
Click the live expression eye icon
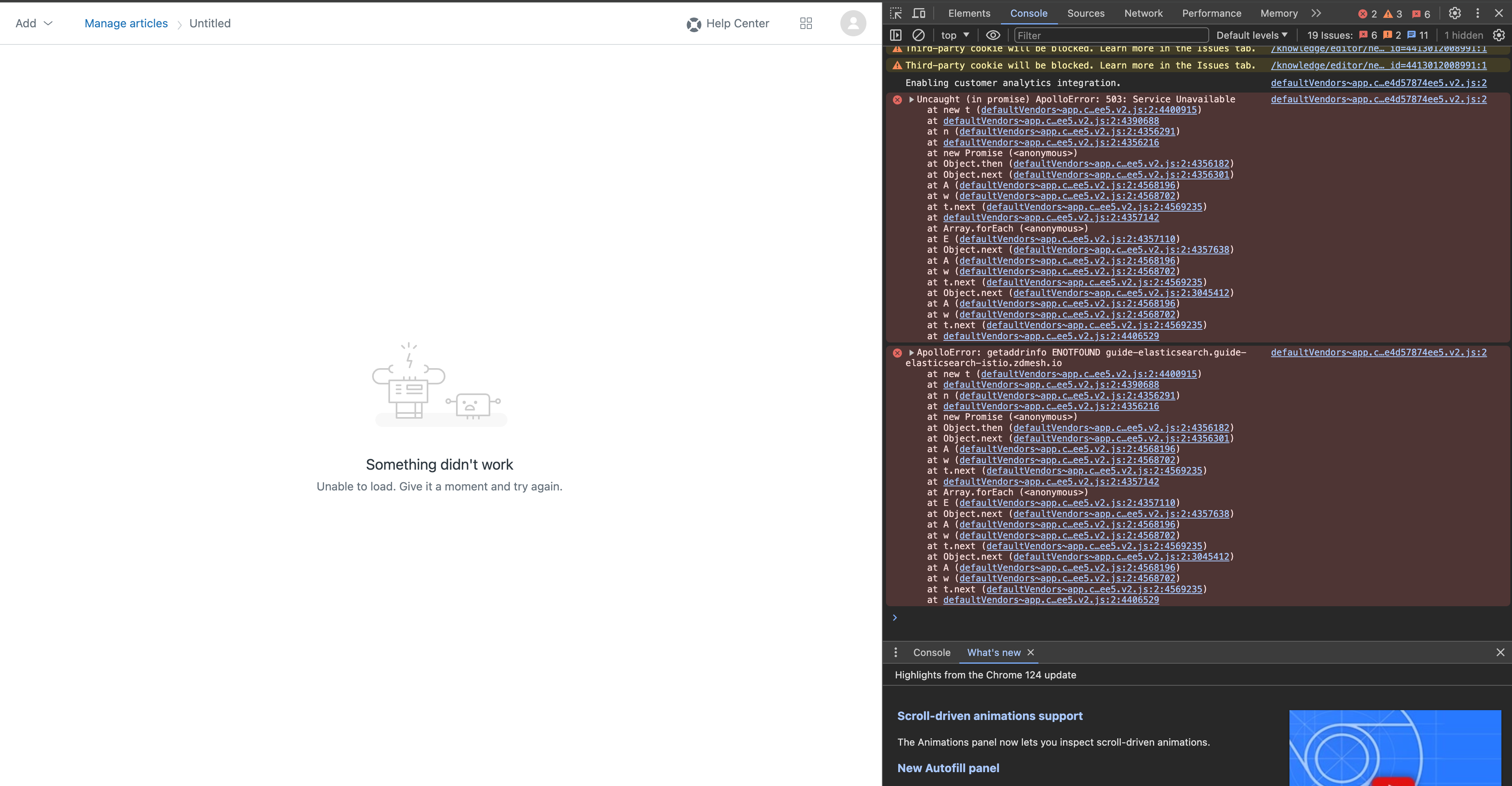[992, 35]
